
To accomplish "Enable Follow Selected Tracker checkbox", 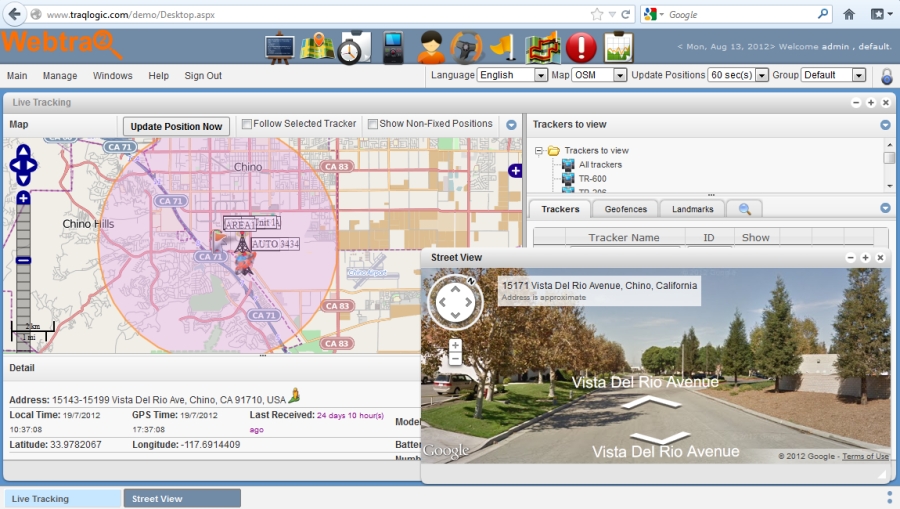I will point(247,124).
